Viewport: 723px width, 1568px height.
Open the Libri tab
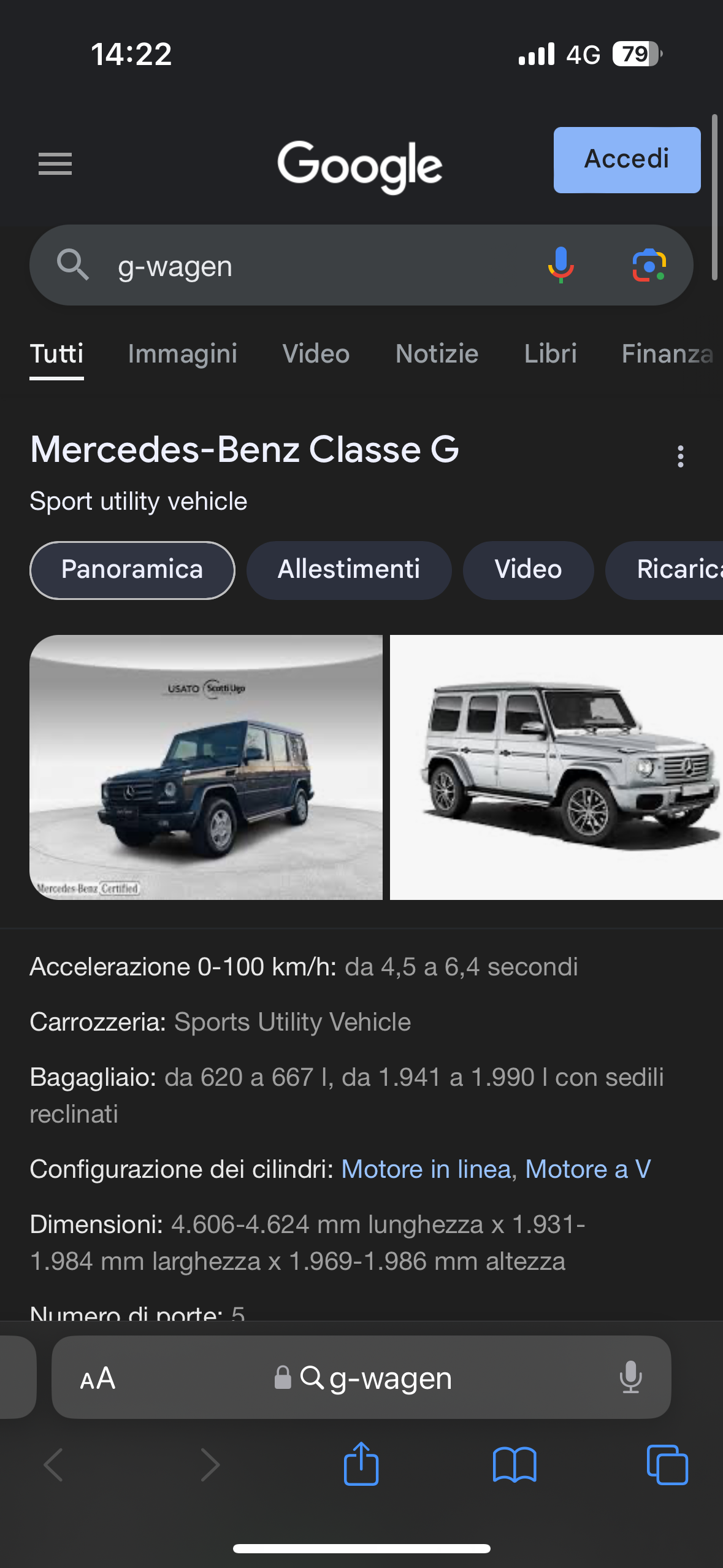click(551, 353)
